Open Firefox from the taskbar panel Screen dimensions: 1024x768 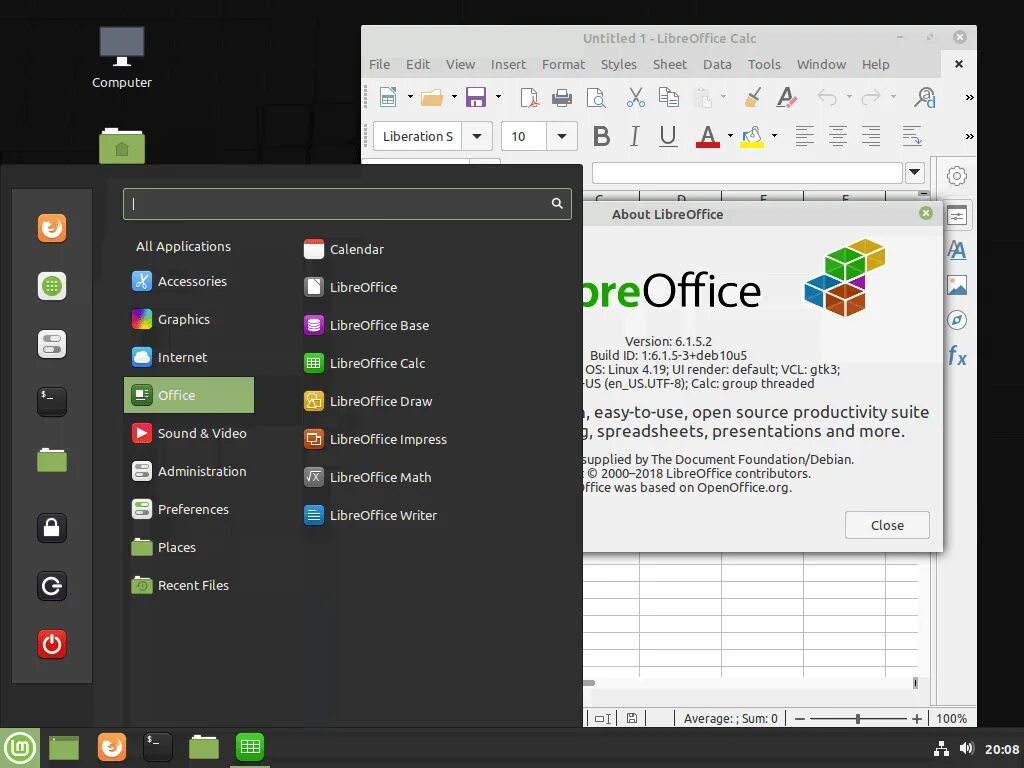click(112, 746)
